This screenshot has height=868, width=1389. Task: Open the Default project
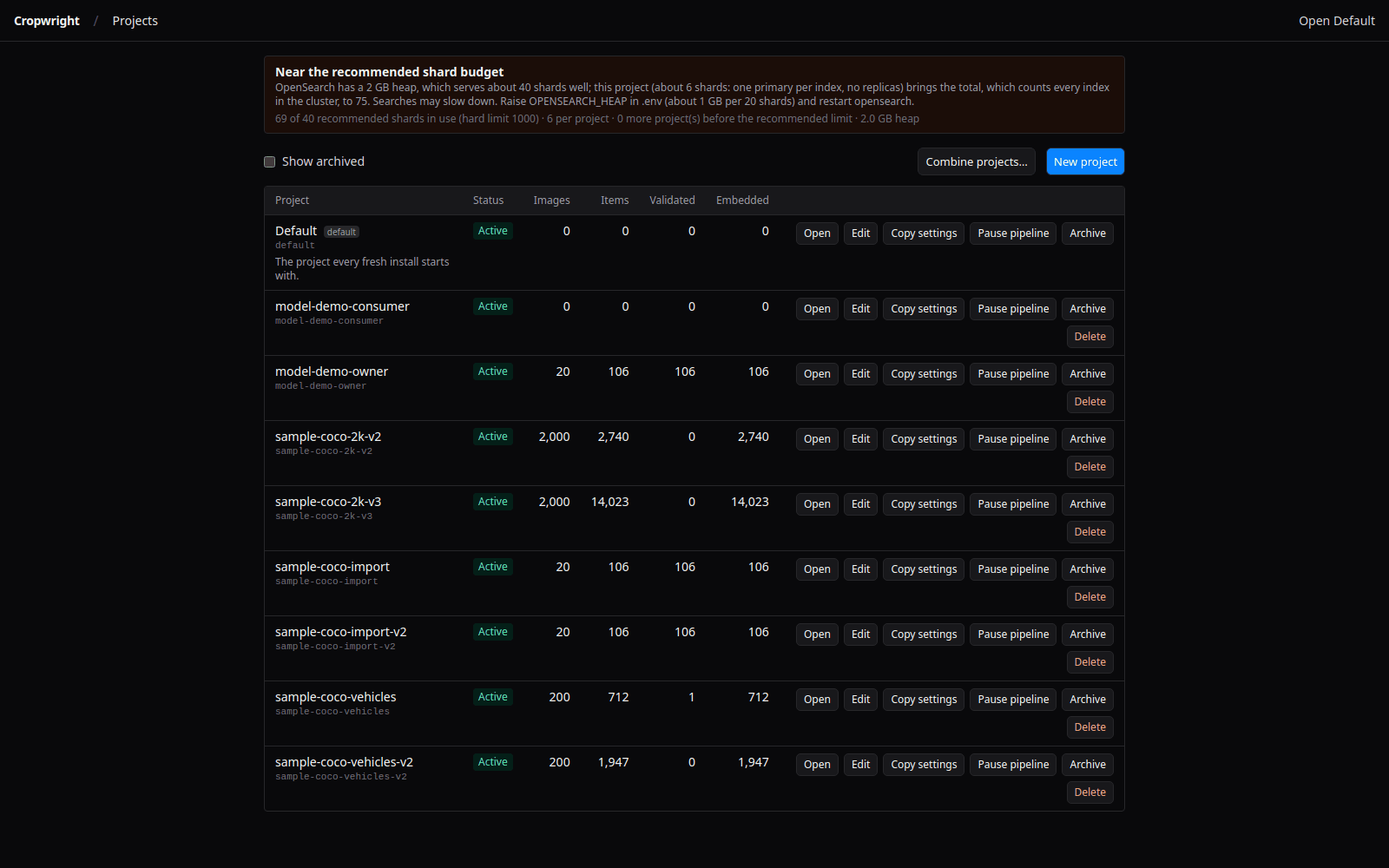pos(817,233)
